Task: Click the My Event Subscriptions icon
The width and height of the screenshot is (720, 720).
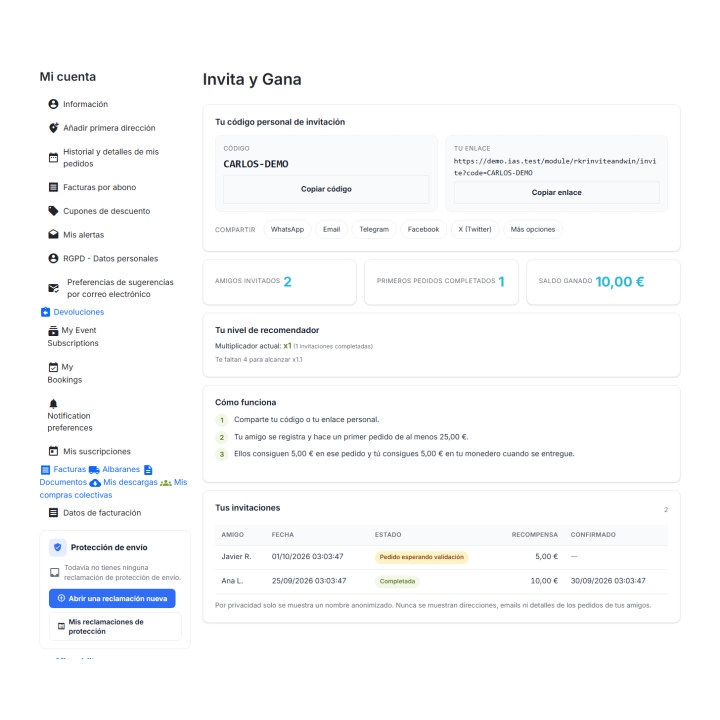Action: click(x=53, y=331)
